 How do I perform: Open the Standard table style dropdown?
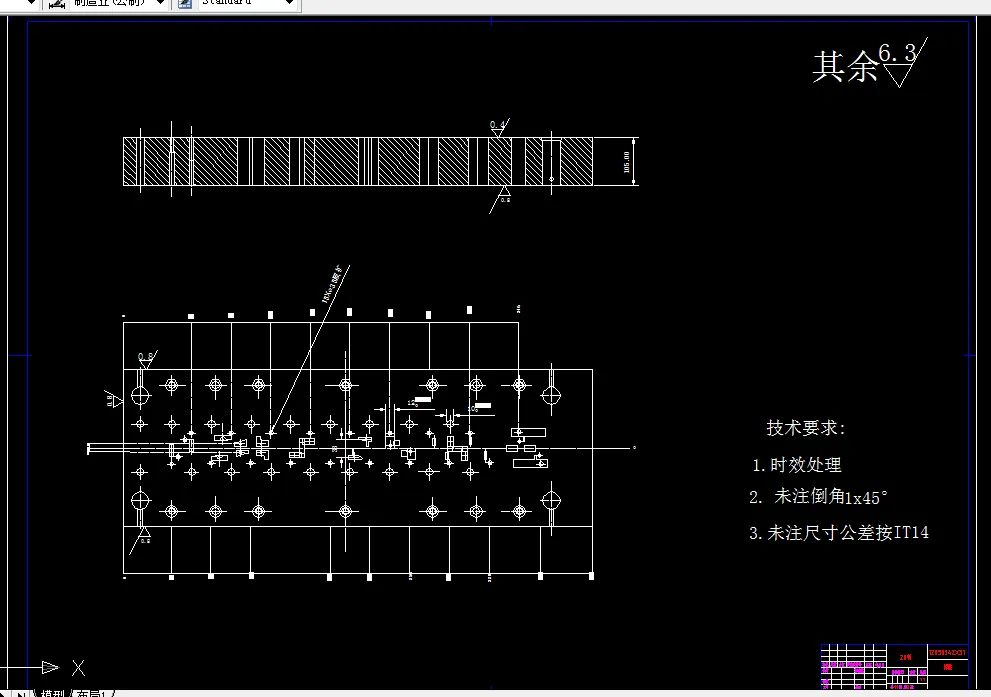289,3
